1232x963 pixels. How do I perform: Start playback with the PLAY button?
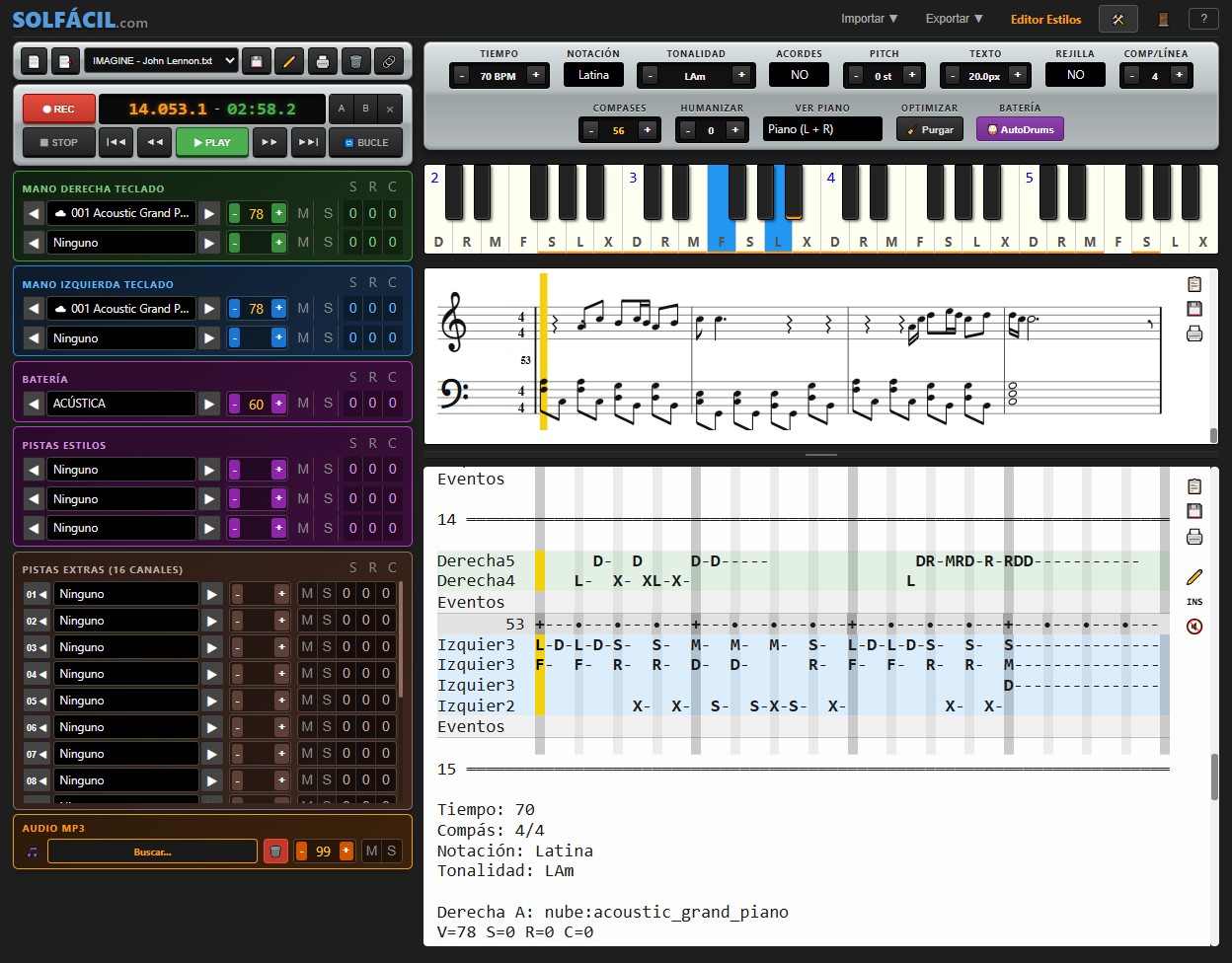[x=212, y=142]
